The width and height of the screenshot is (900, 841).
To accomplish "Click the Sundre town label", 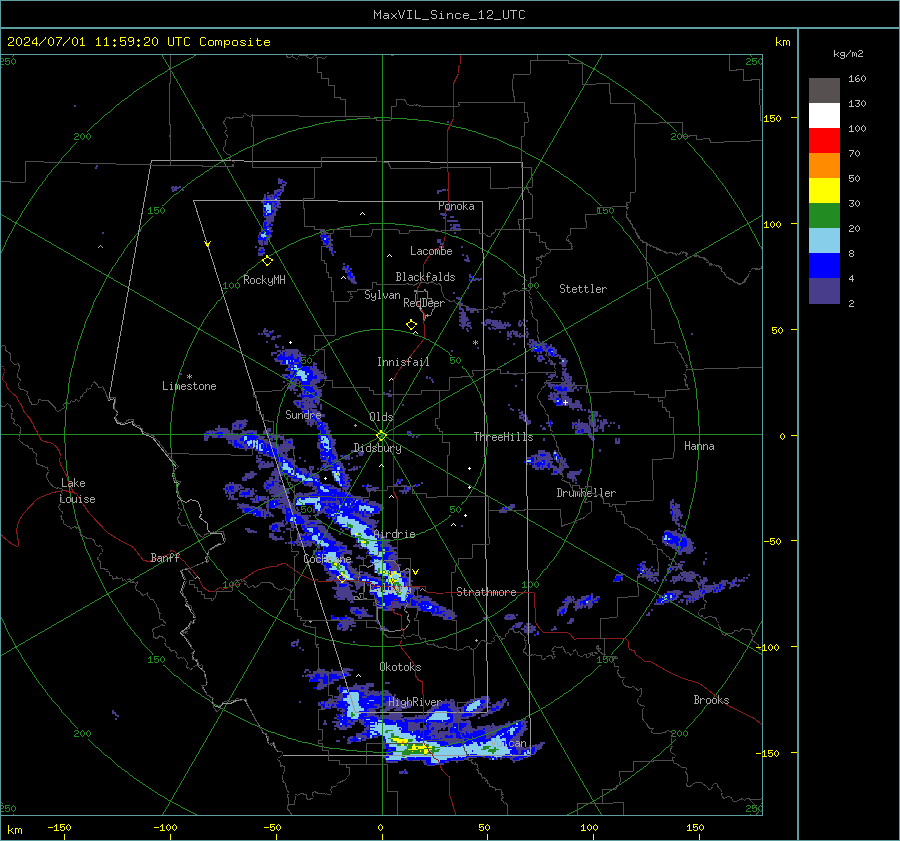I will pyautogui.click(x=303, y=415).
